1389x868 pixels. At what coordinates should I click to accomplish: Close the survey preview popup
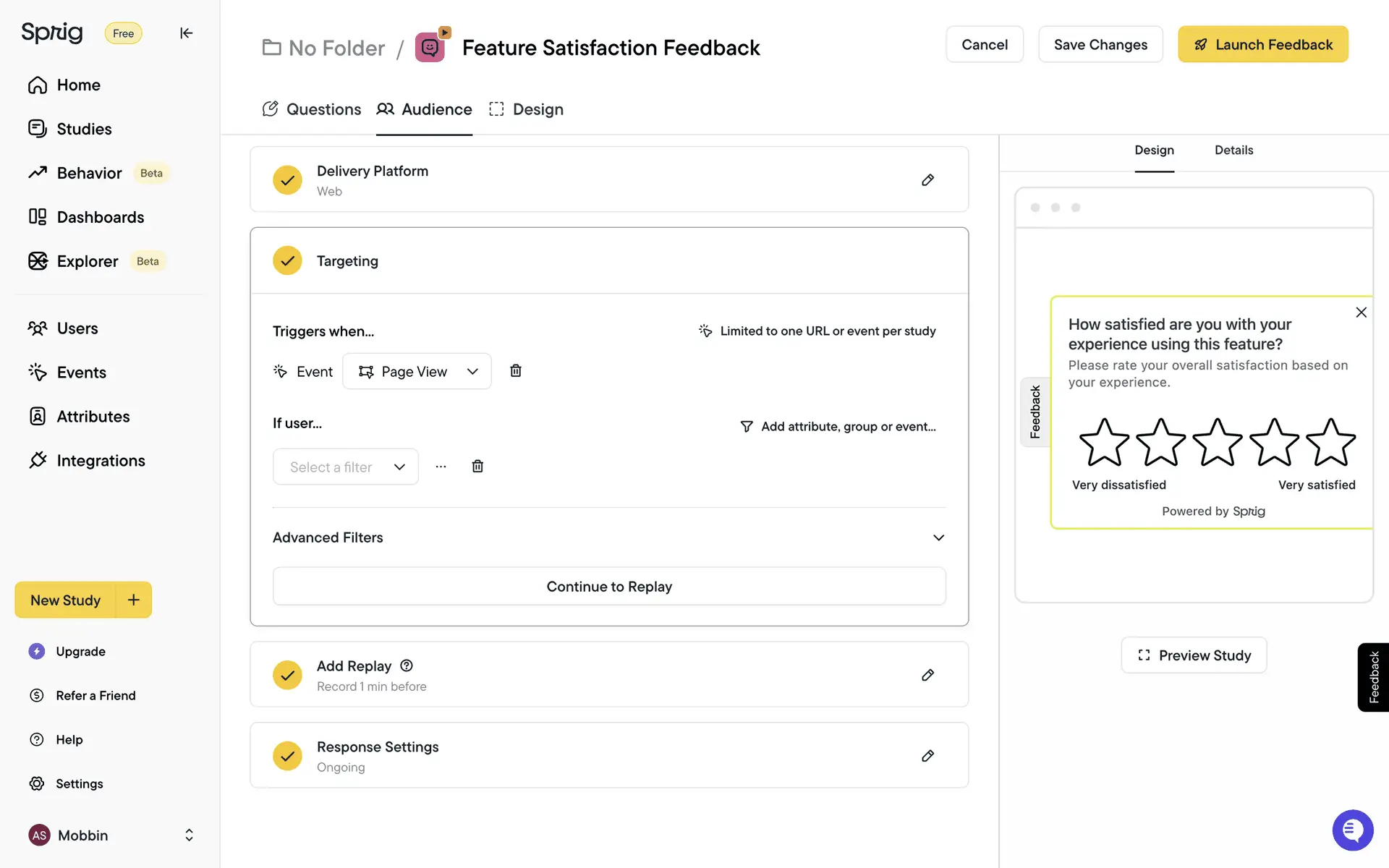click(x=1361, y=312)
